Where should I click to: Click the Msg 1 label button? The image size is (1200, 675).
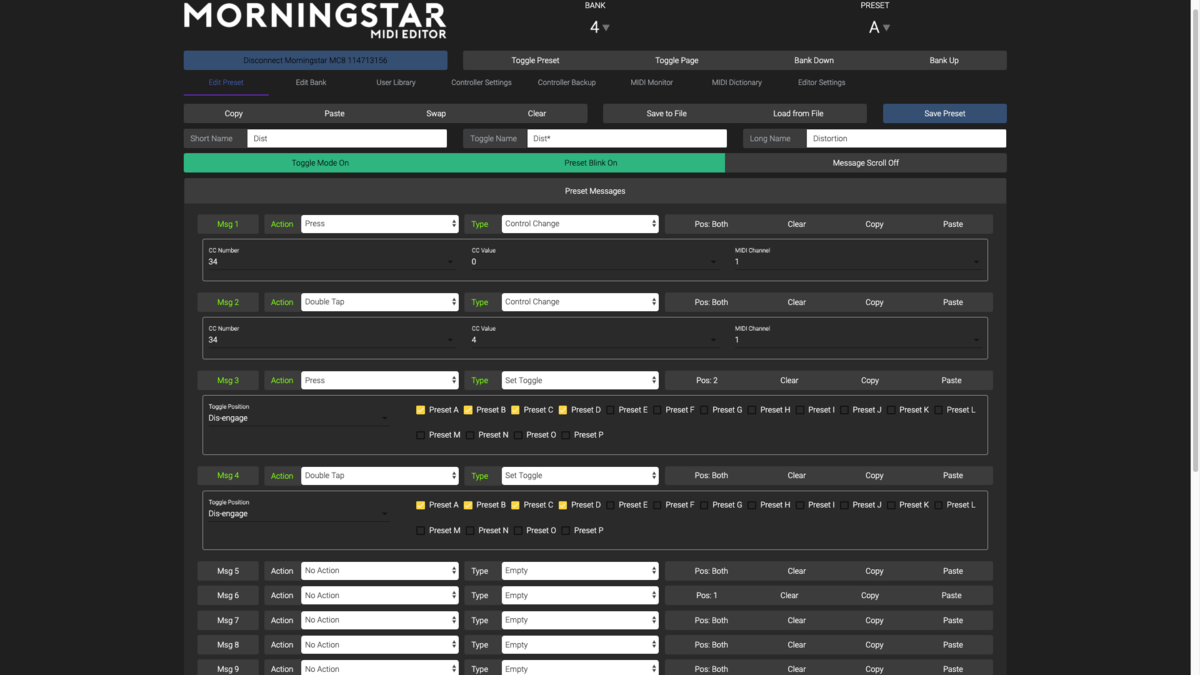tap(228, 224)
